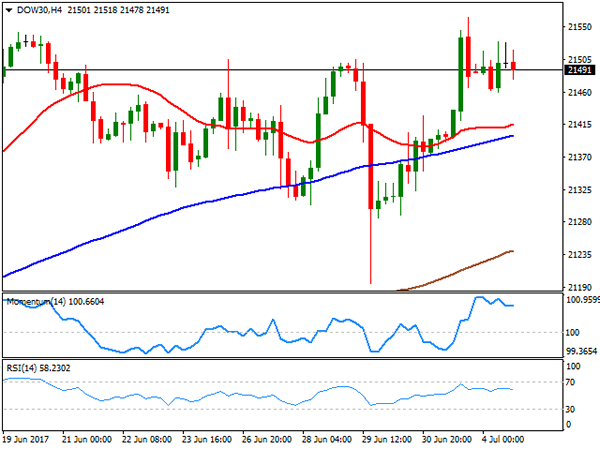Click the 21 Jun 00:00 time label
Screen dimensions: 600x450
point(86,439)
